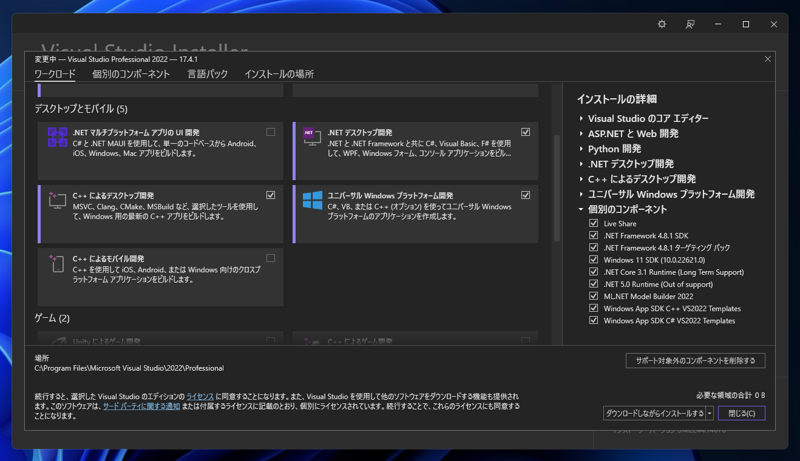Screen dimensions: 800x461
Task: Expand ユニバーサル Windows プラットフォーム開発 in install details
Action: pos(581,194)
